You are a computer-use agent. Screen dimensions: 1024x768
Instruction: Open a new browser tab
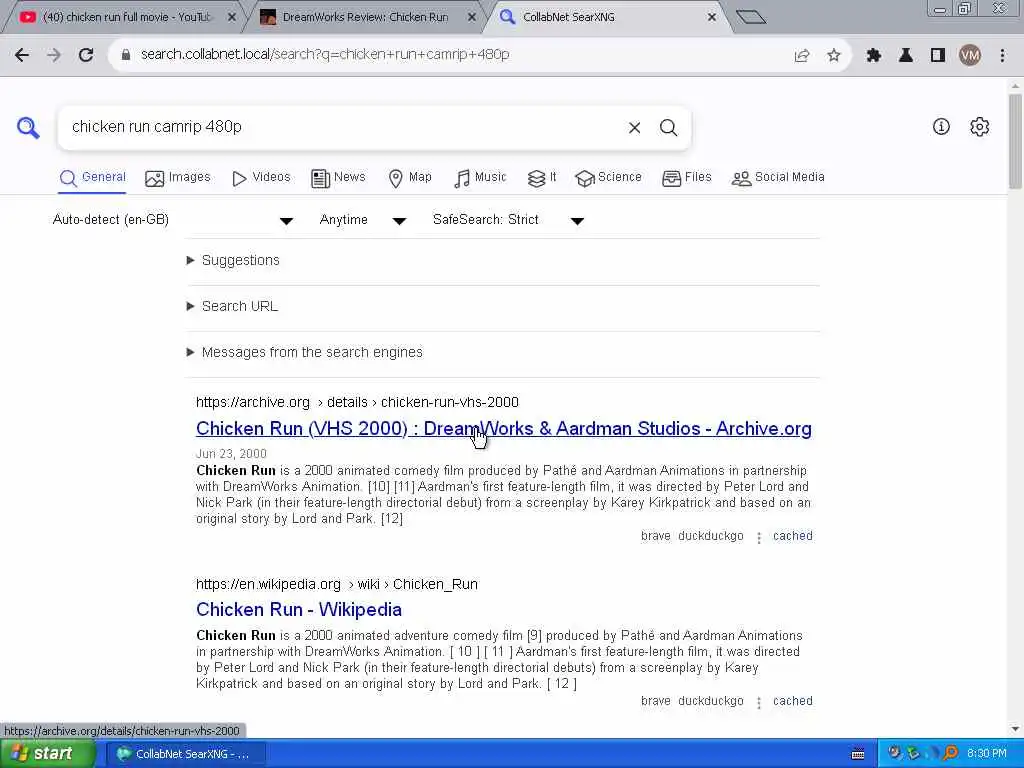[x=750, y=17]
